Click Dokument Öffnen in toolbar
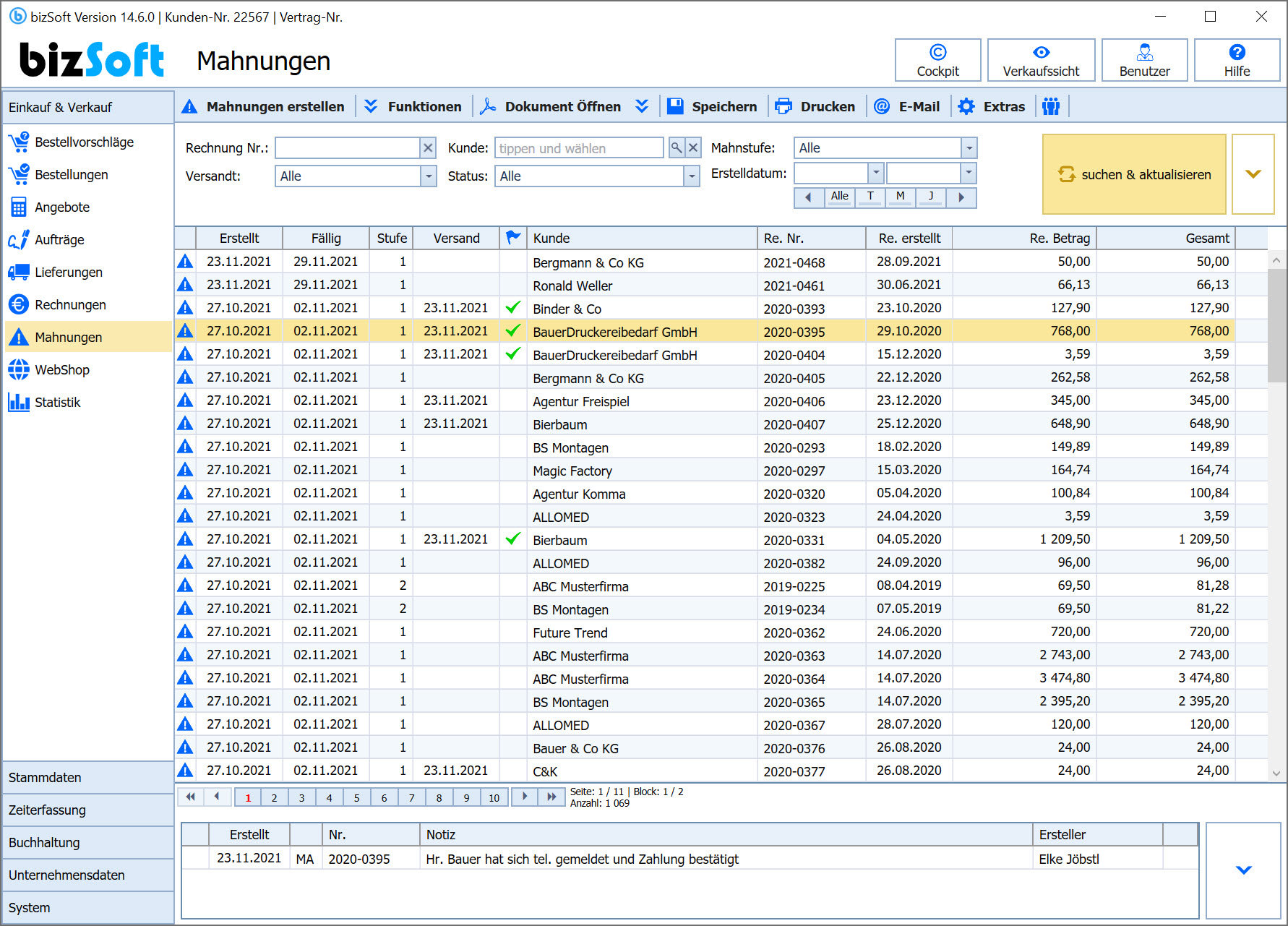This screenshot has height=926, width=1288. coord(551,106)
